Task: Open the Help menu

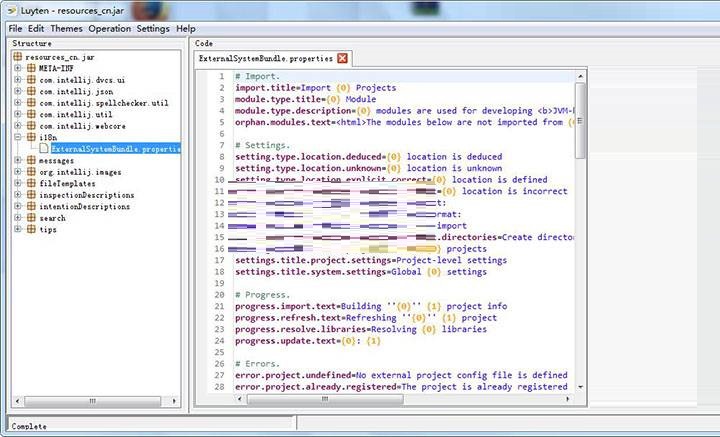Action: point(186,28)
